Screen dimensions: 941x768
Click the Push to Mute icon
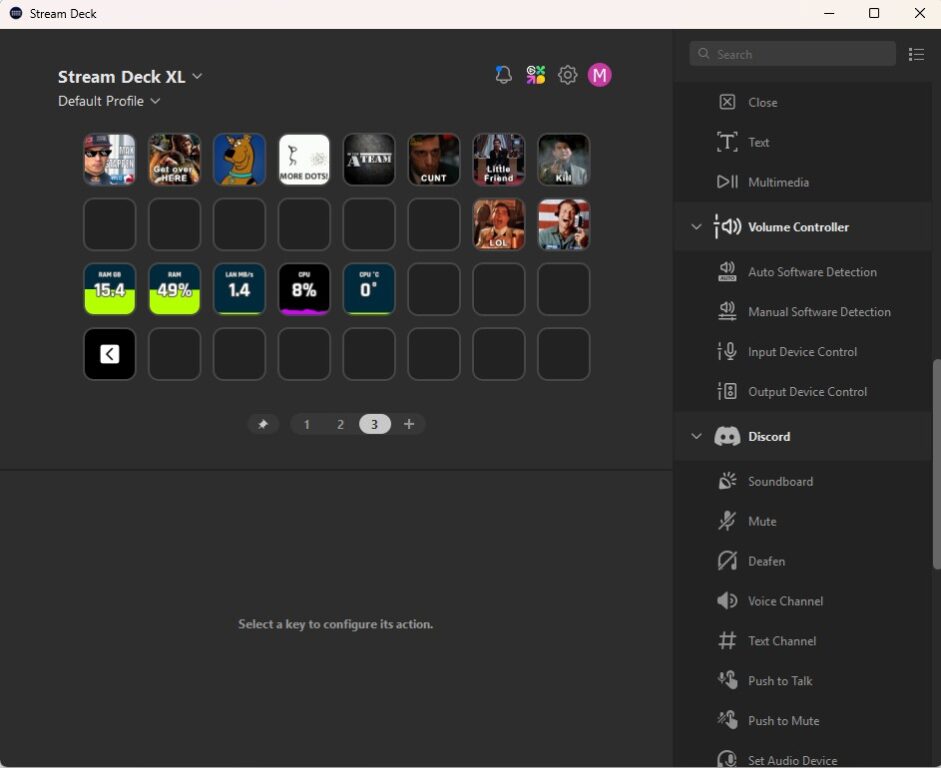click(727, 720)
